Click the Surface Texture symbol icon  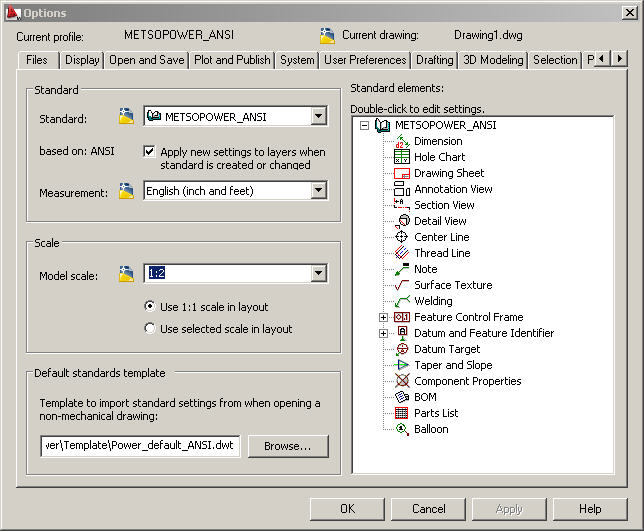click(402, 285)
